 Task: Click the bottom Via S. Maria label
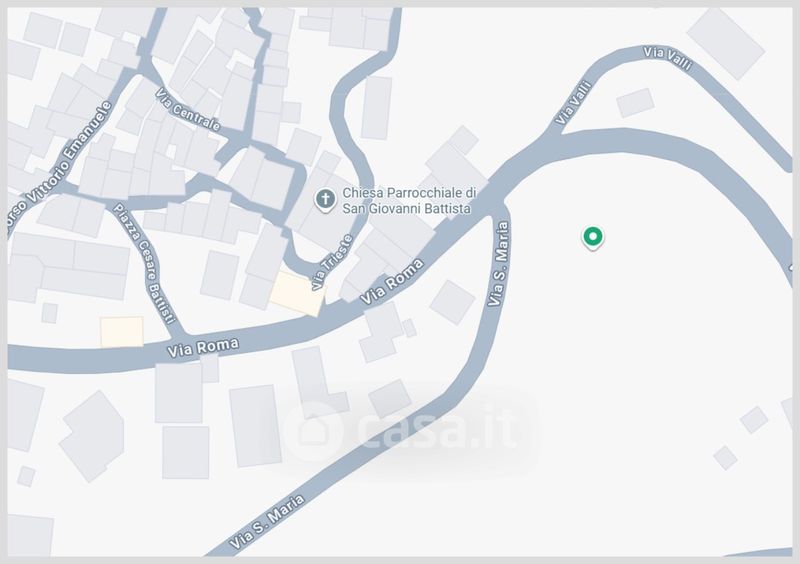[266, 522]
